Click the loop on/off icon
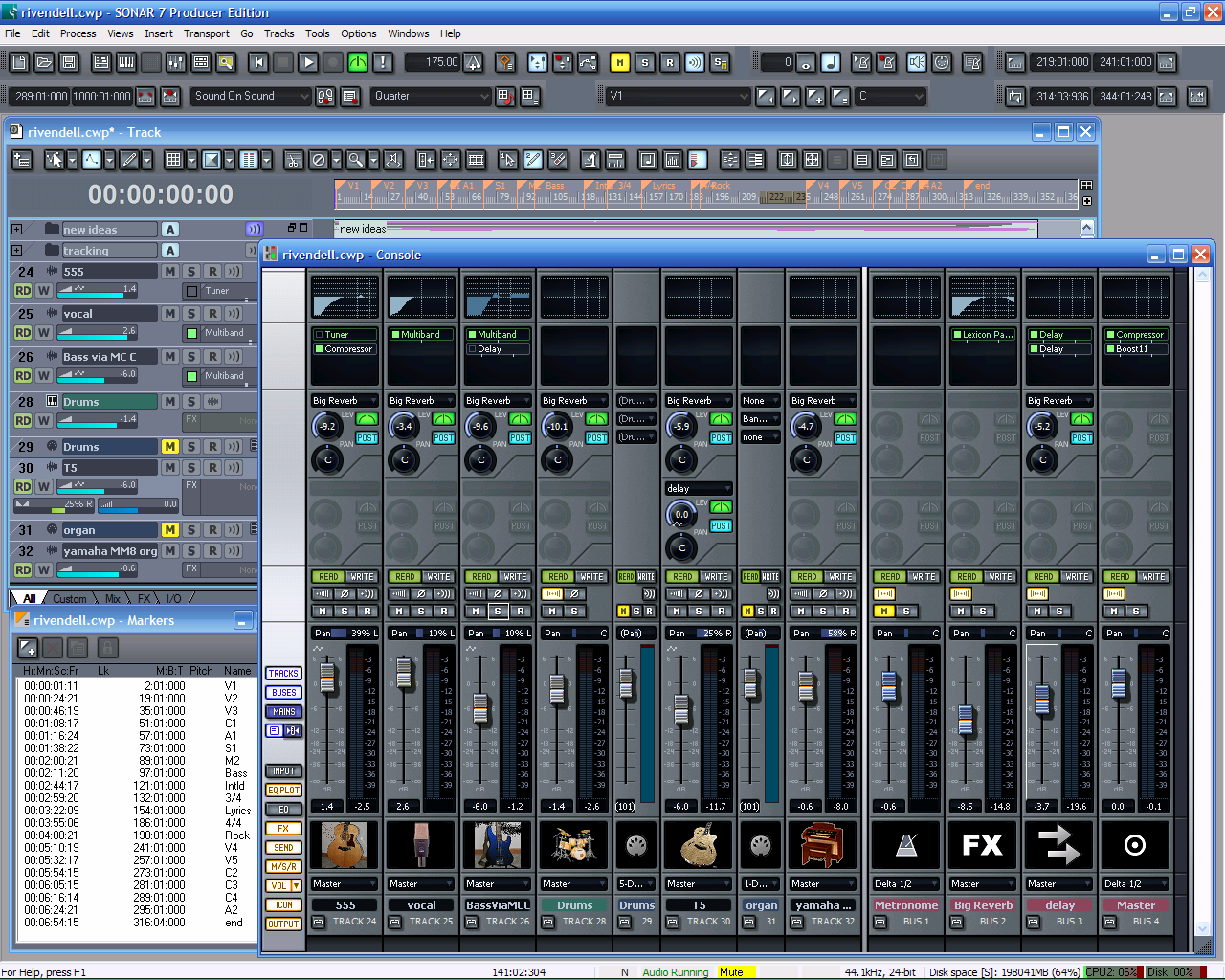1225x980 pixels. coord(1015,97)
